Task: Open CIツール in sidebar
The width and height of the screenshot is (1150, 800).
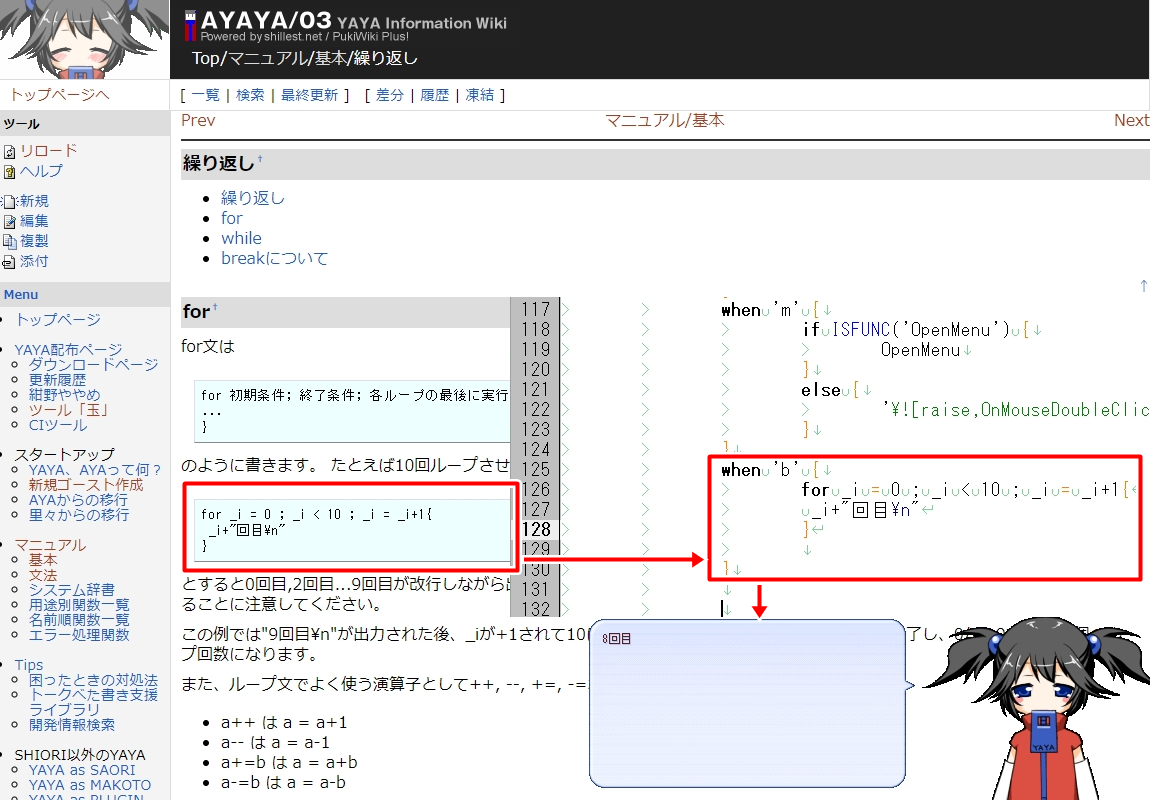Action: (x=57, y=425)
